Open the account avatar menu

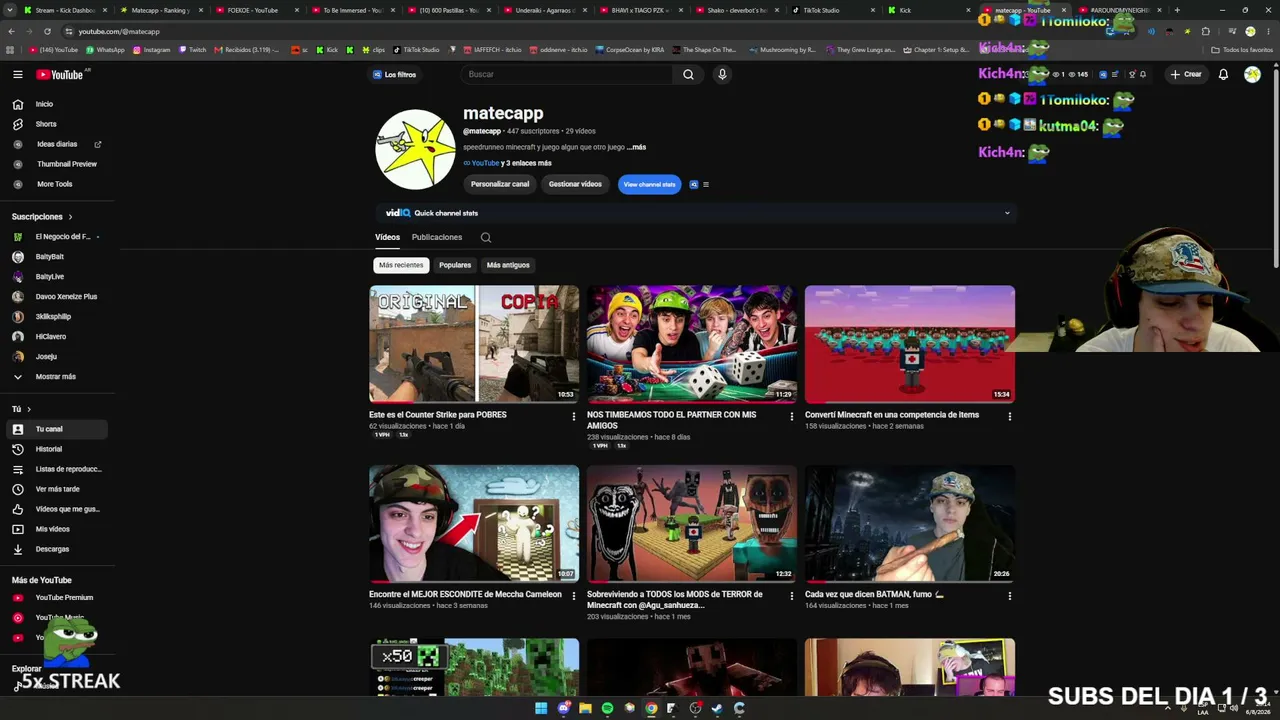click(x=1252, y=74)
